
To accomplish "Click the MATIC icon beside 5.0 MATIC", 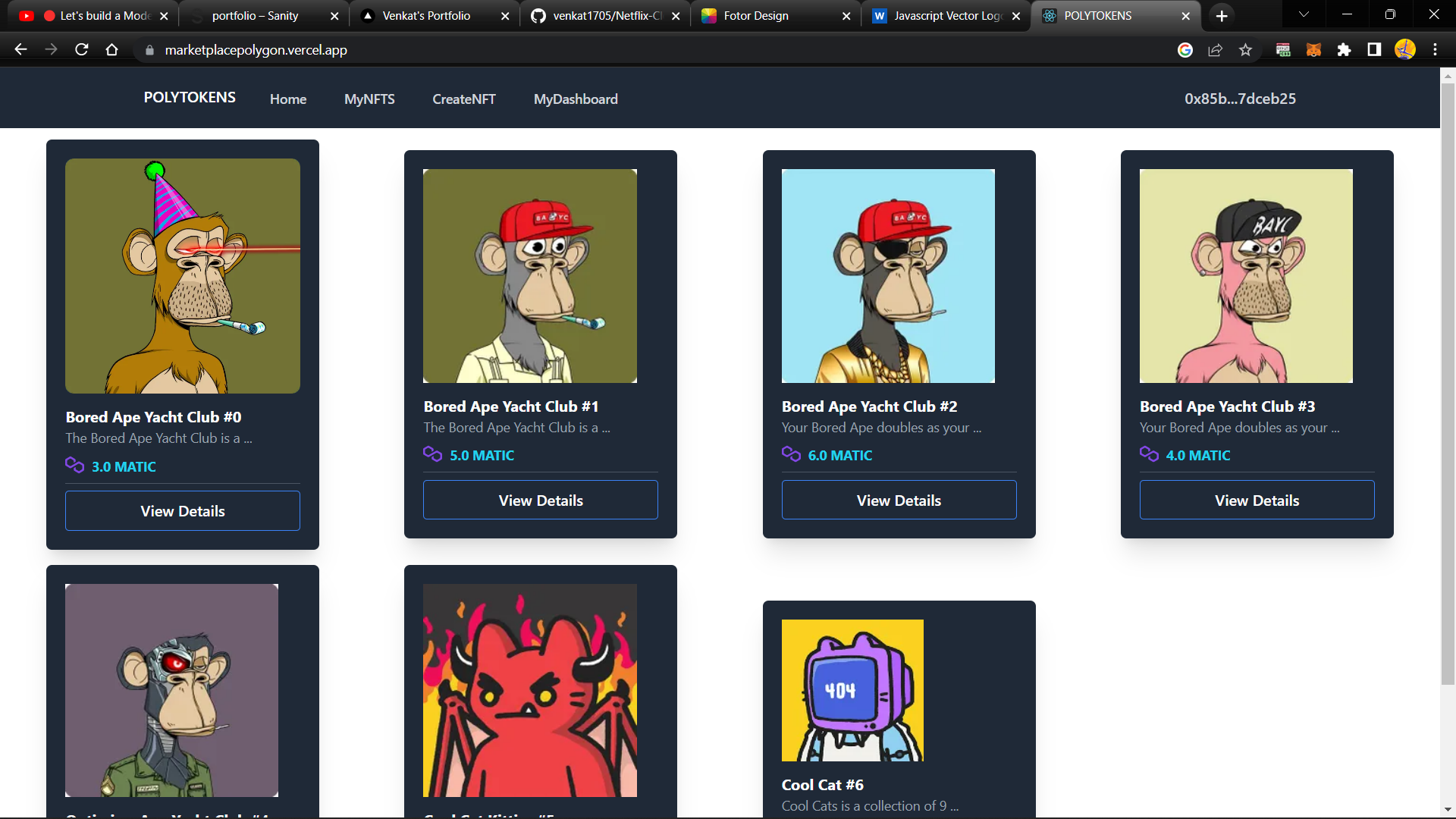I will 432,454.
